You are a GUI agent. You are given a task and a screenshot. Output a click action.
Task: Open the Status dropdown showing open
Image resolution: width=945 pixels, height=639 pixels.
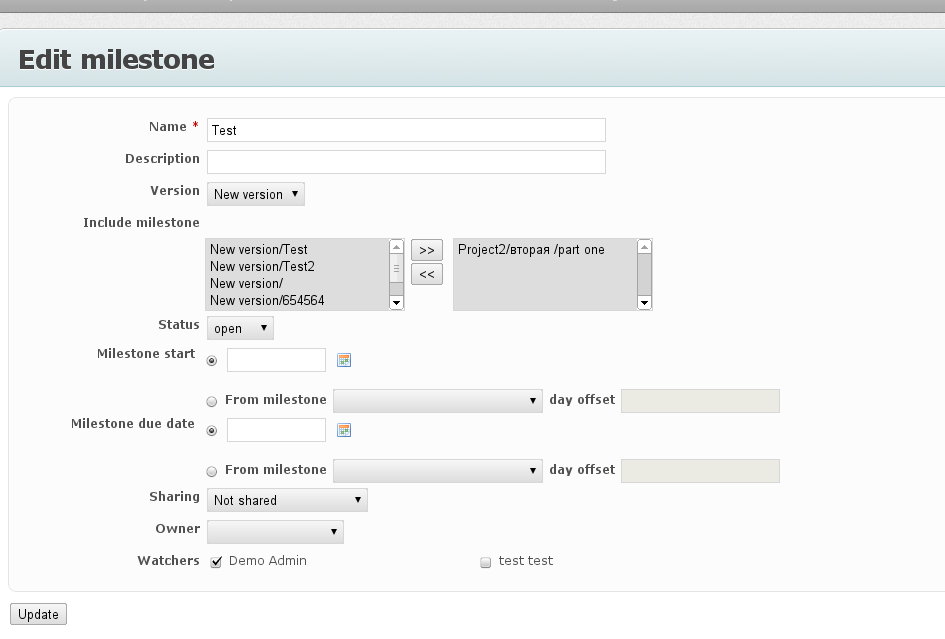[240, 329]
